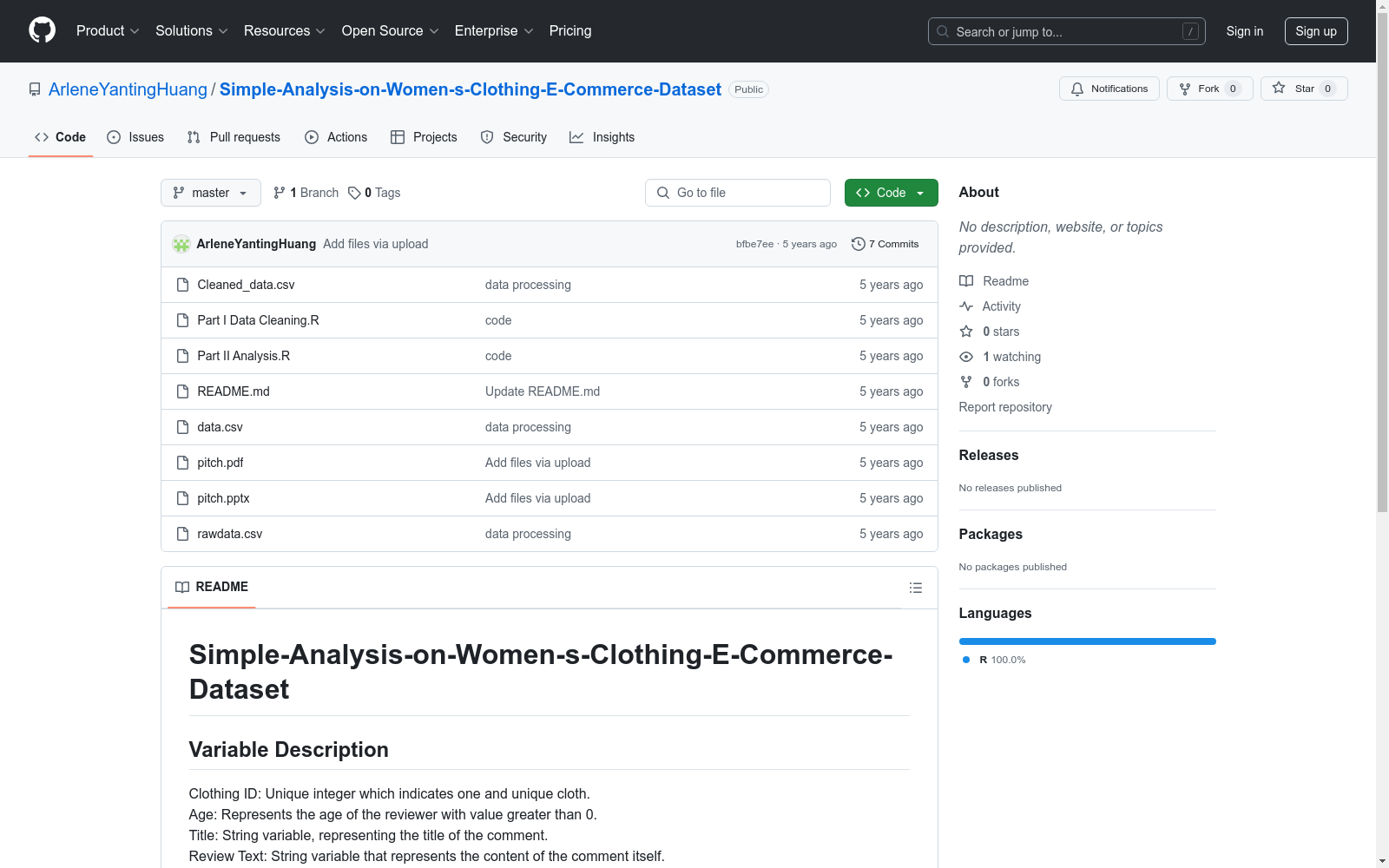Open the 'Update README.md' commit message
This screenshot has height=868, width=1389.
tap(543, 391)
